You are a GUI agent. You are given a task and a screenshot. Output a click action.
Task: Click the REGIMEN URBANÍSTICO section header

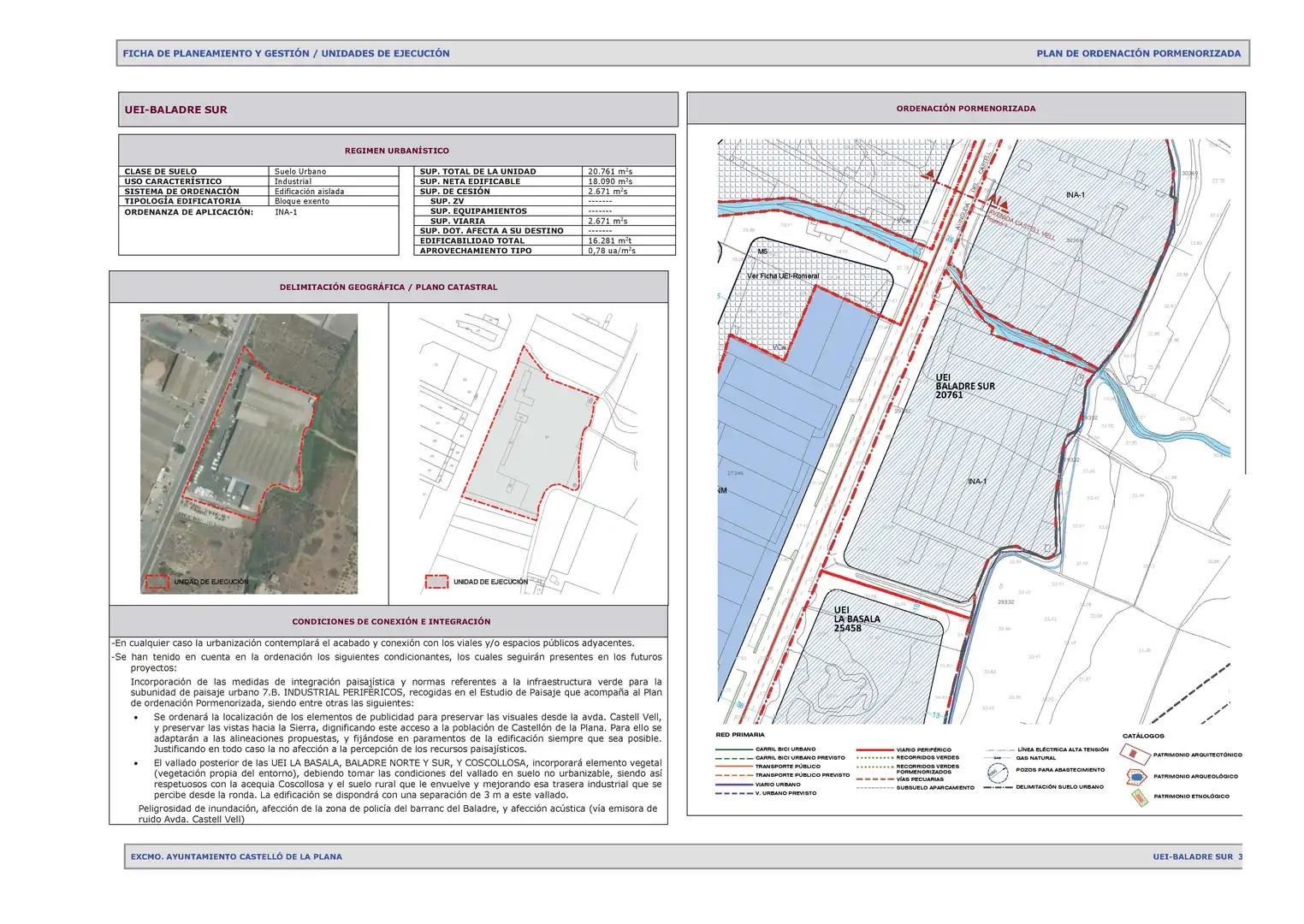click(397, 151)
